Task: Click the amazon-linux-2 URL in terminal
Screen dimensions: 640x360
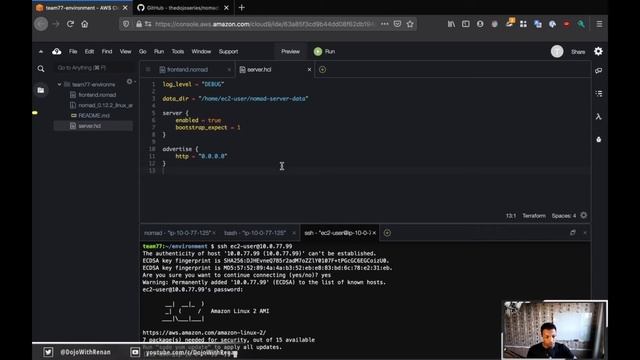Action: coord(204,333)
